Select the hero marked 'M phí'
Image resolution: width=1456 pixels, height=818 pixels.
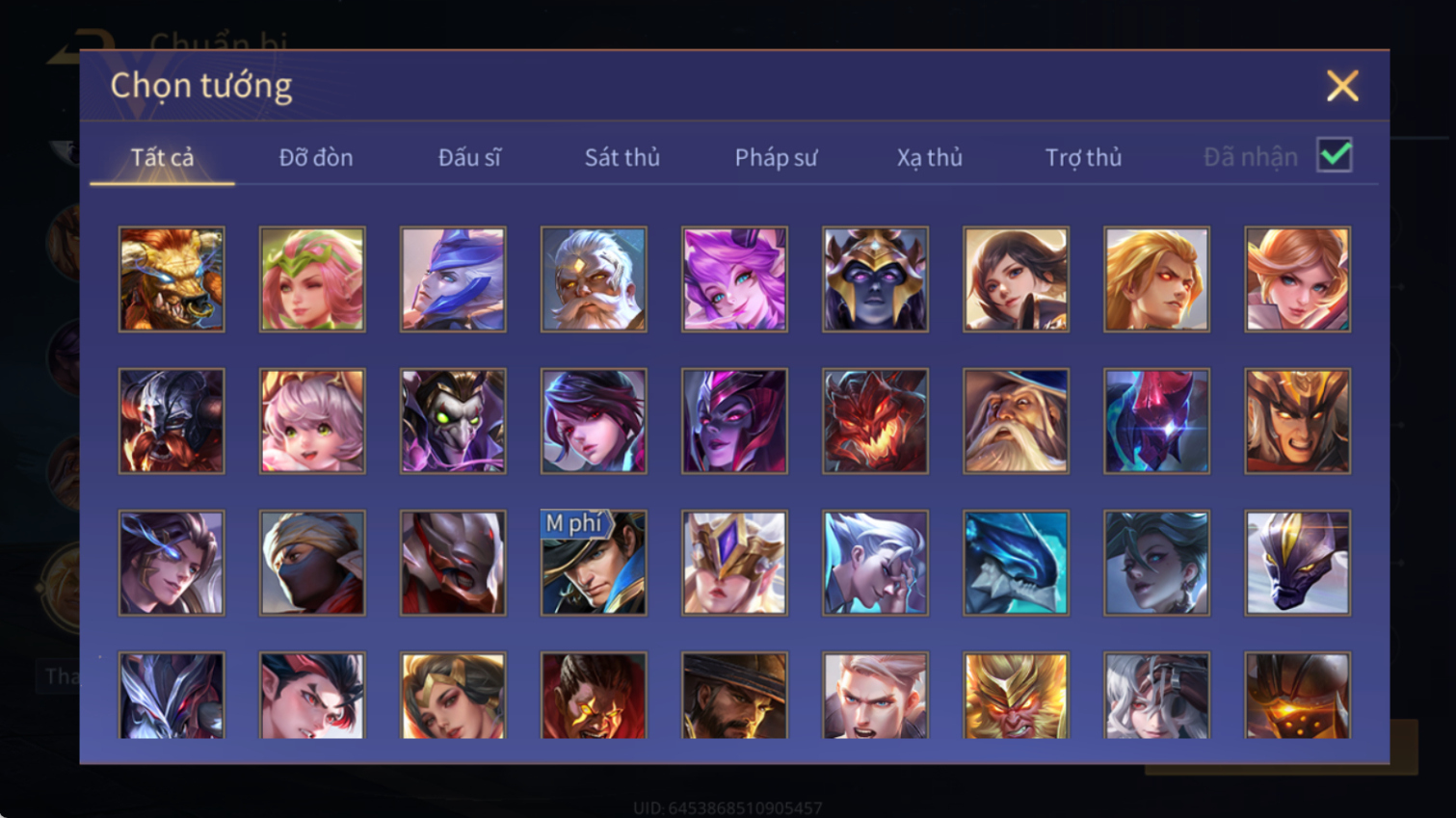594,563
